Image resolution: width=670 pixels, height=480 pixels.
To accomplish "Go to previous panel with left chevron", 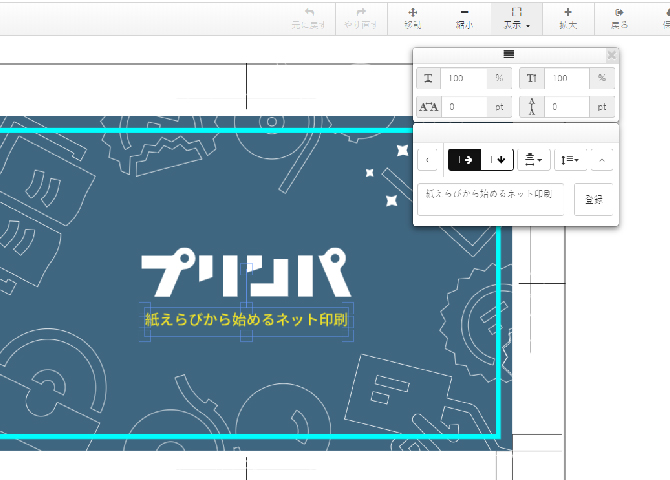I will tap(427, 160).
